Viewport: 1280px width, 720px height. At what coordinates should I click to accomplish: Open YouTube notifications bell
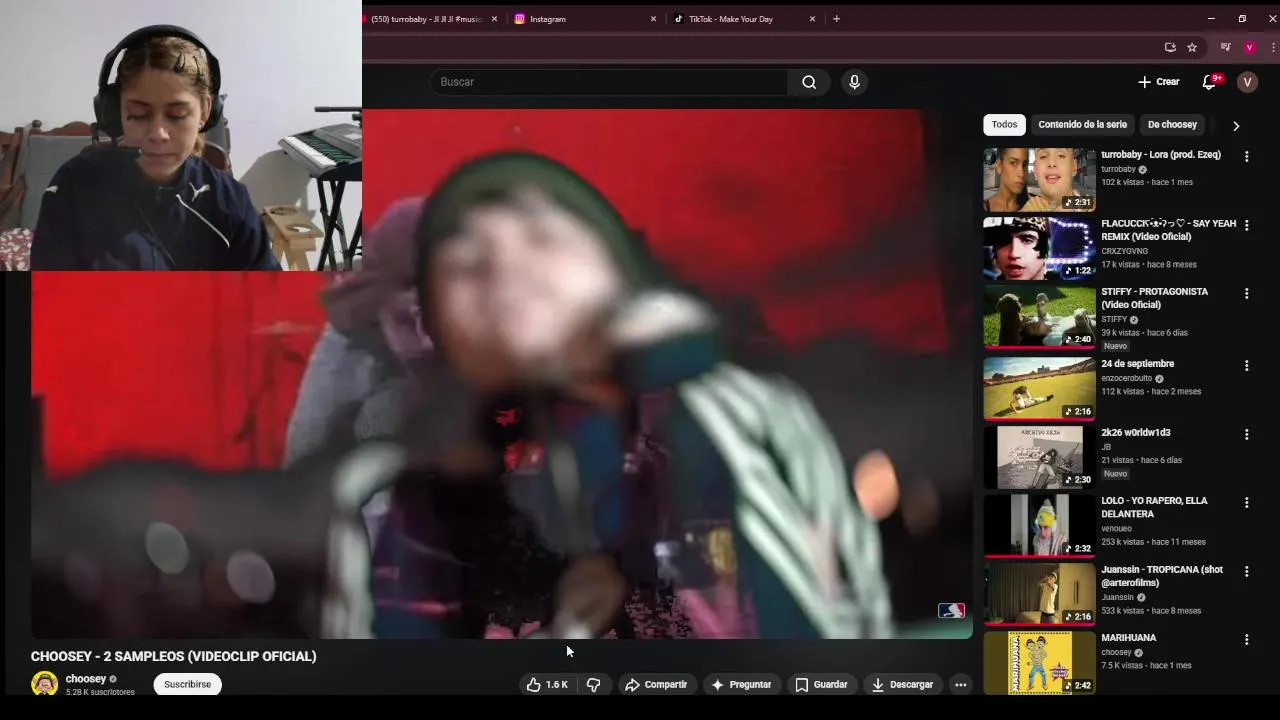(x=1209, y=82)
